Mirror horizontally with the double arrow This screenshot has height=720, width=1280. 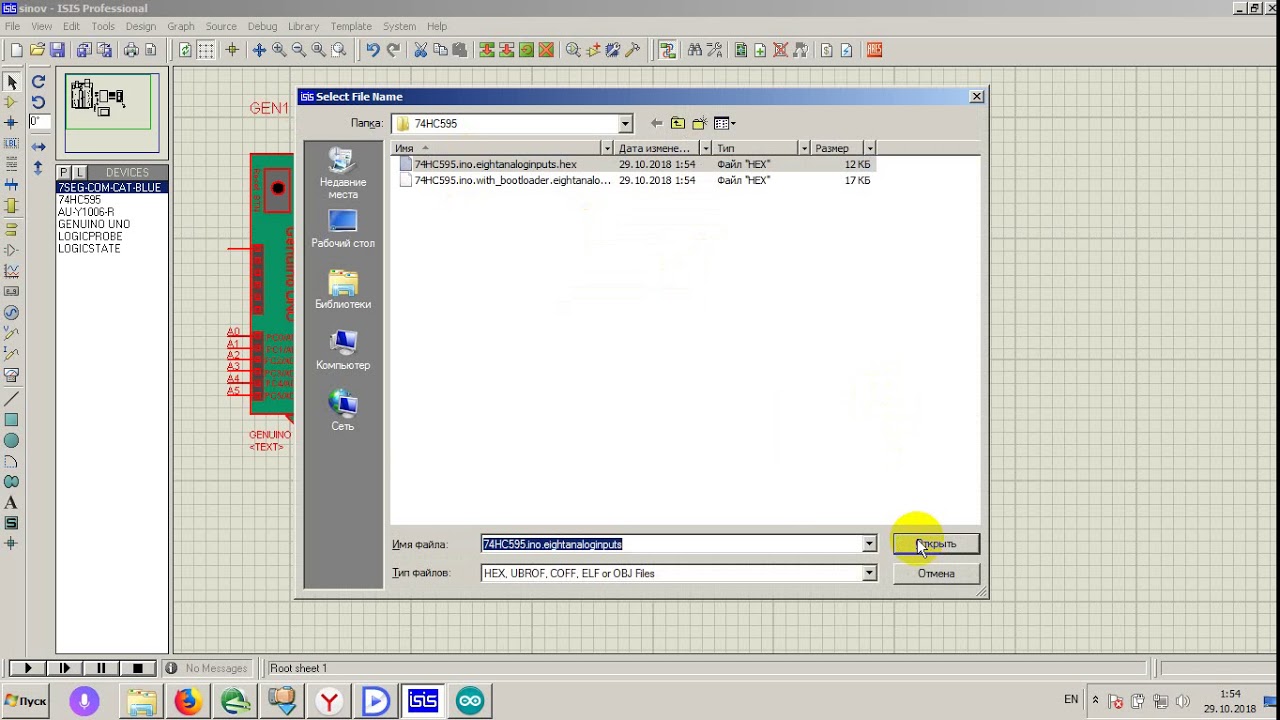click(x=38, y=147)
